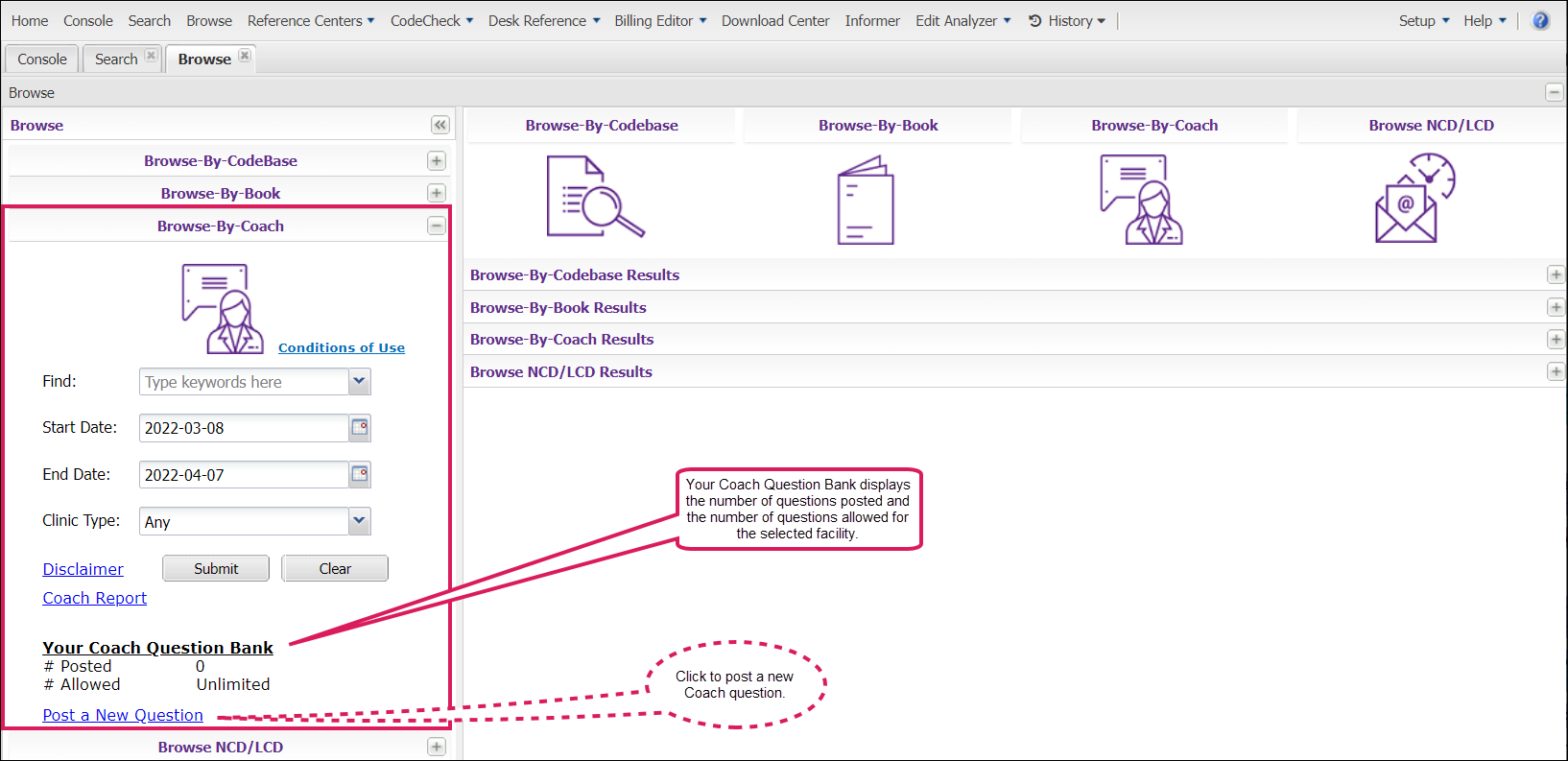Click the blue help question mark icon
The height and width of the screenshot is (761, 1568).
pyautogui.click(x=1540, y=21)
